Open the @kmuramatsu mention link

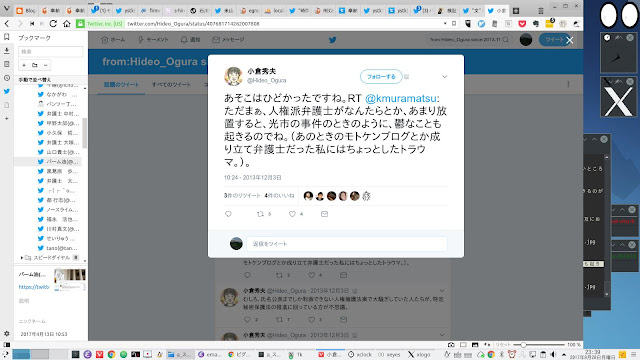coord(400,98)
